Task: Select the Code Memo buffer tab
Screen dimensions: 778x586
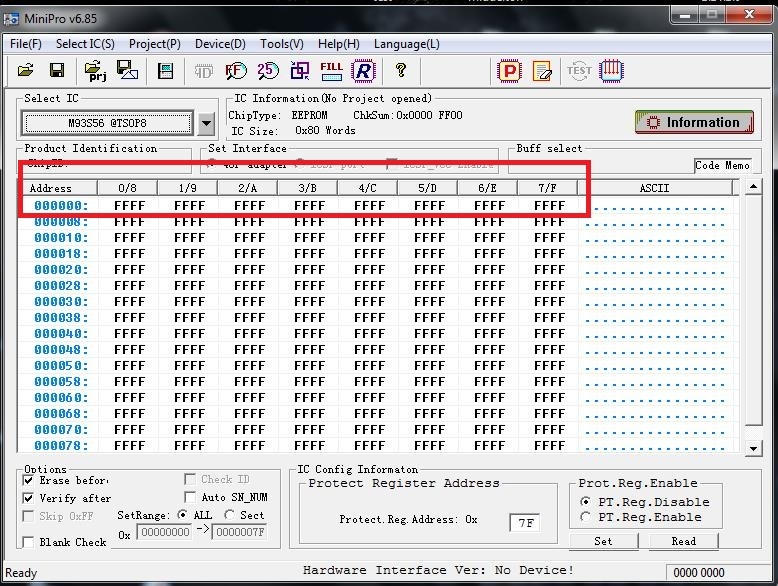Action: [722, 165]
